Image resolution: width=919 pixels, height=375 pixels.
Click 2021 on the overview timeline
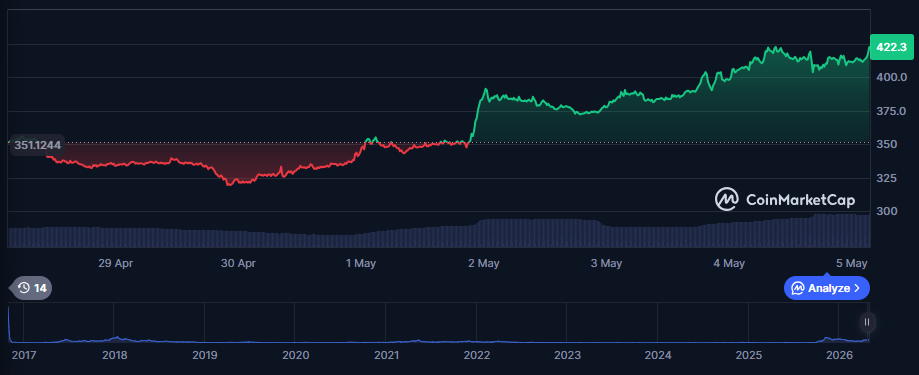(386, 355)
